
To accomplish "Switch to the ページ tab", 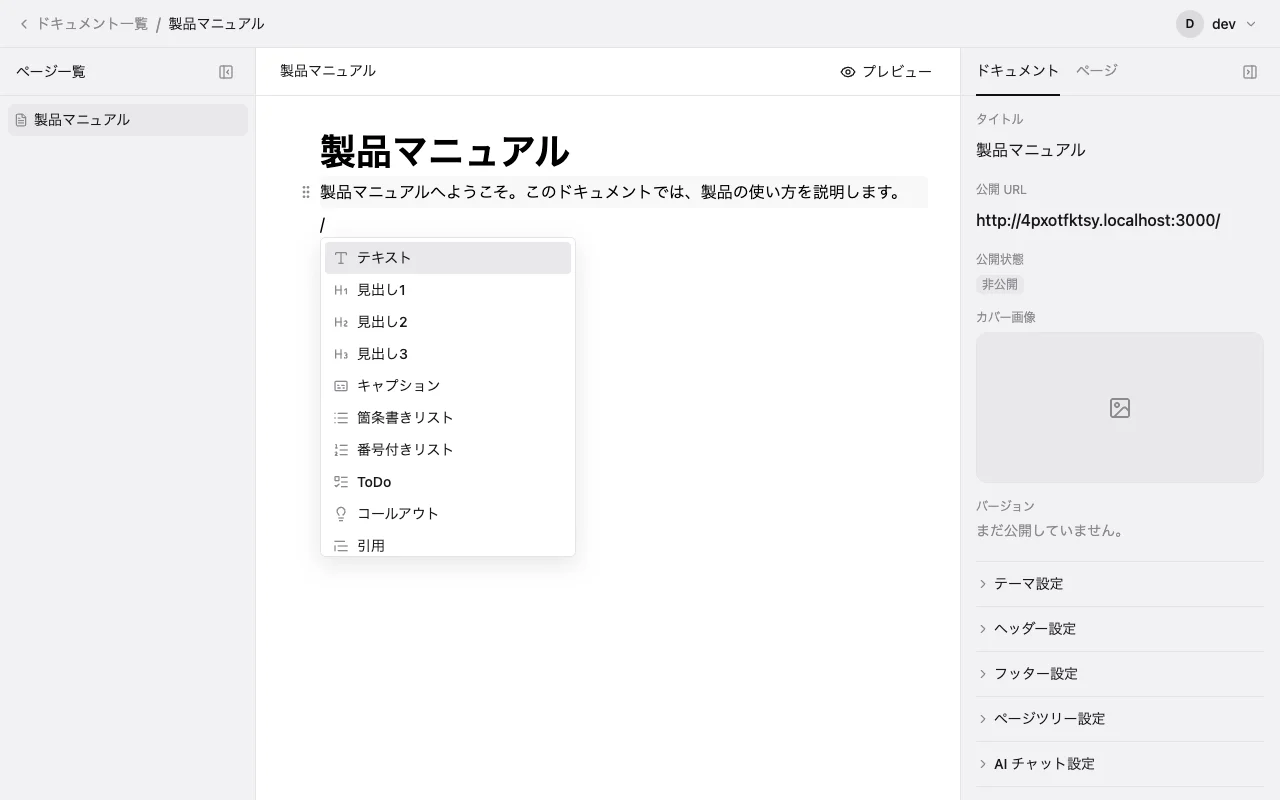I will pyautogui.click(x=1097, y=71).
